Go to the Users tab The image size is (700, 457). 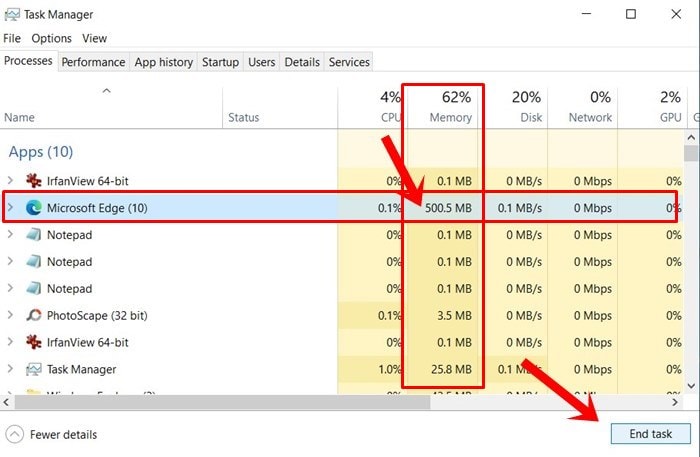(x=262, y=62)
